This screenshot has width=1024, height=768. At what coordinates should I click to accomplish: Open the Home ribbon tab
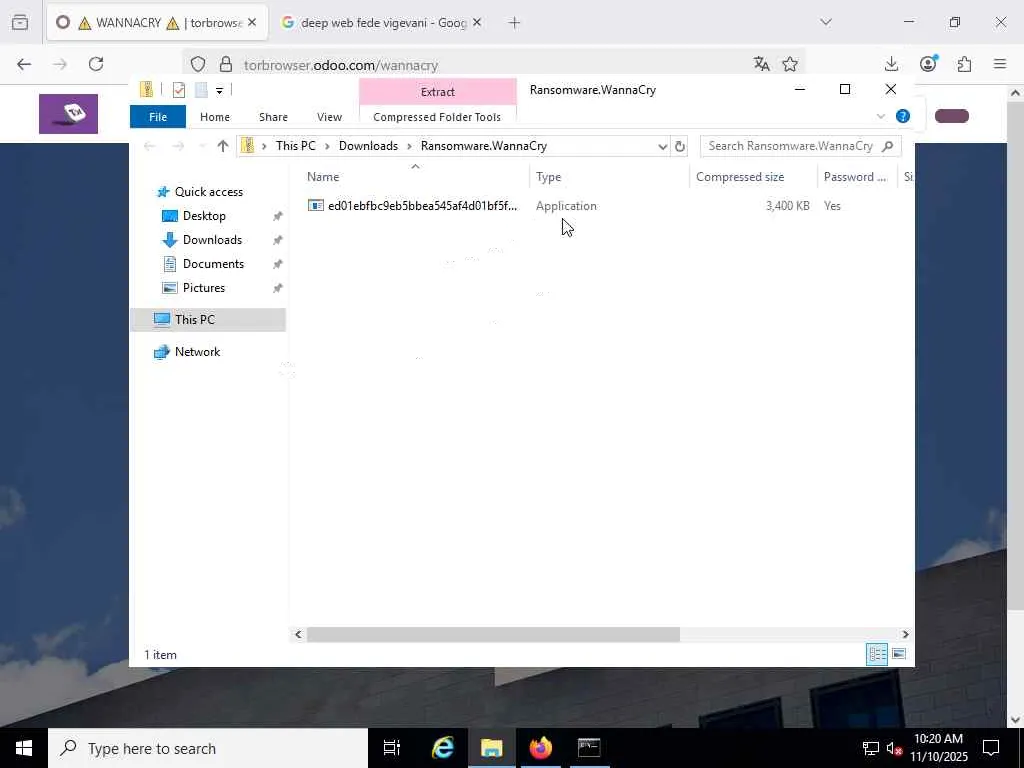(215, 117)
